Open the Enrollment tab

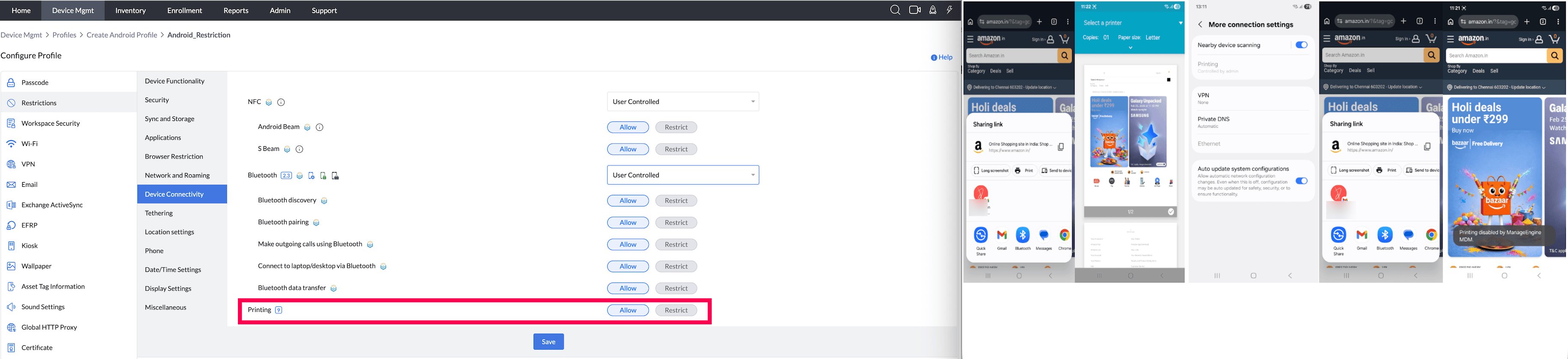(x=184, y=10)
